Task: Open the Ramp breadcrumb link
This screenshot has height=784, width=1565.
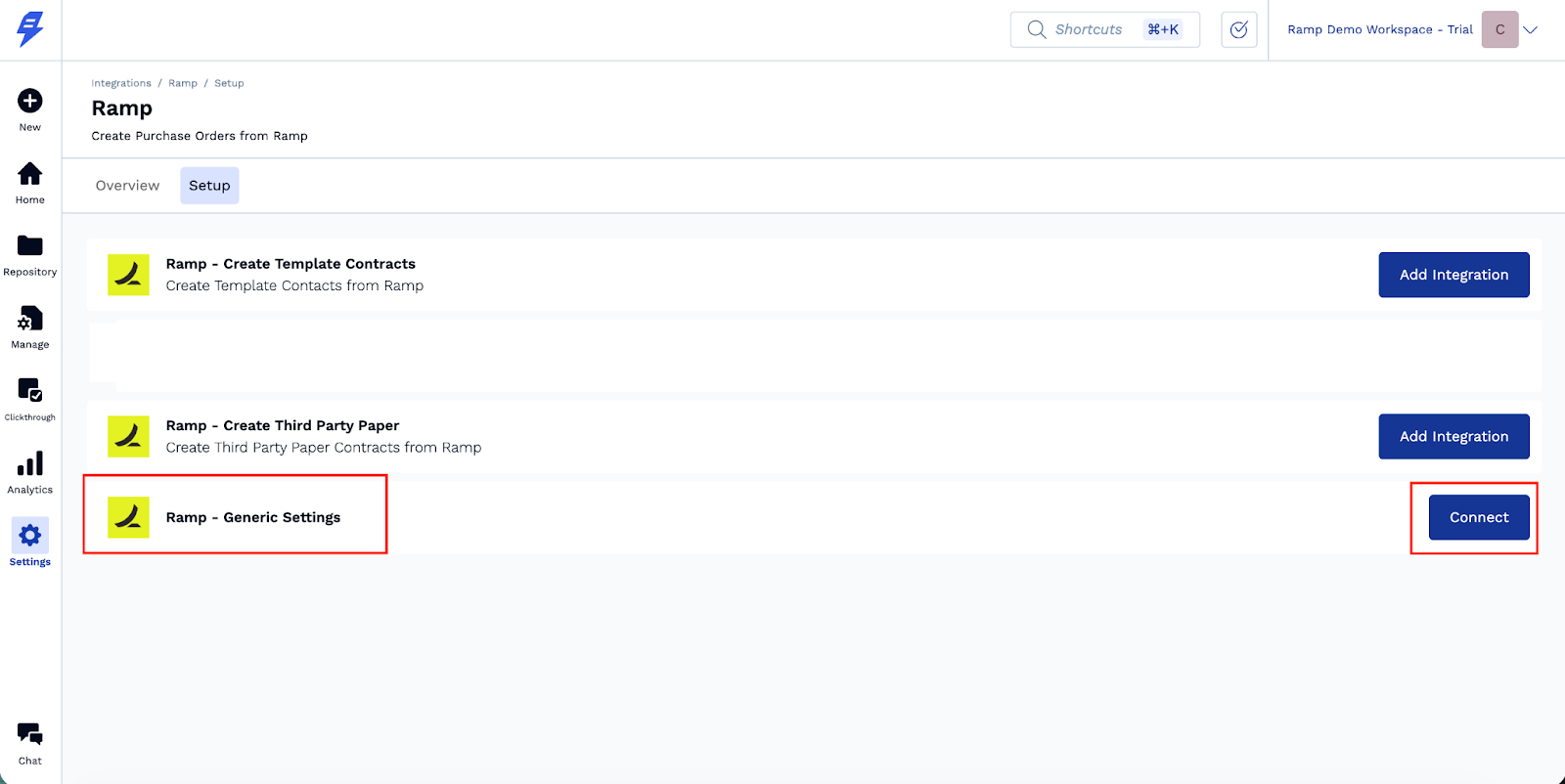Action: click(183, 83)
